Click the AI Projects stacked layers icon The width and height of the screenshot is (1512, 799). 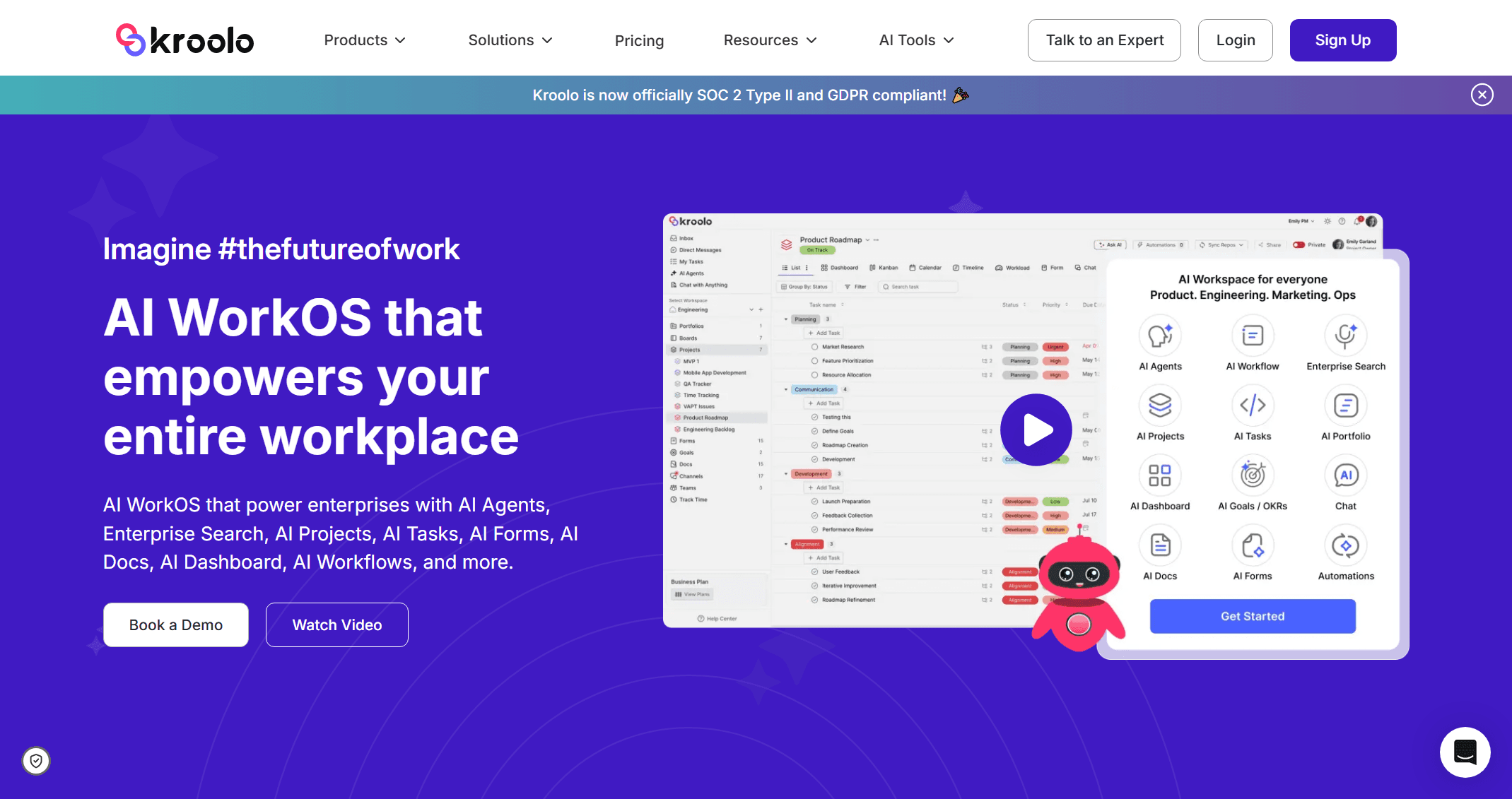pos(1160,406)
